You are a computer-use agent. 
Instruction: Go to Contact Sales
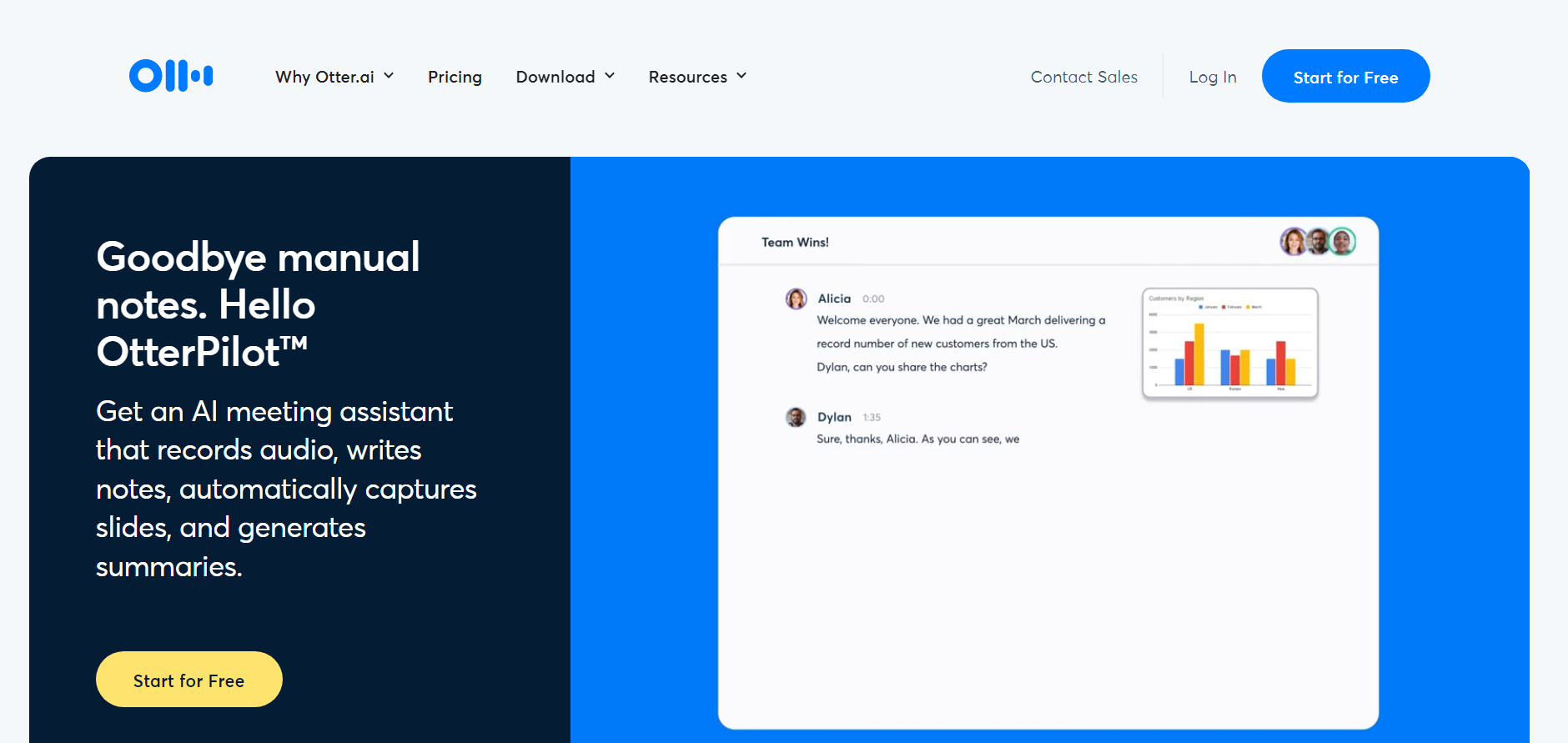point(1083,77)
